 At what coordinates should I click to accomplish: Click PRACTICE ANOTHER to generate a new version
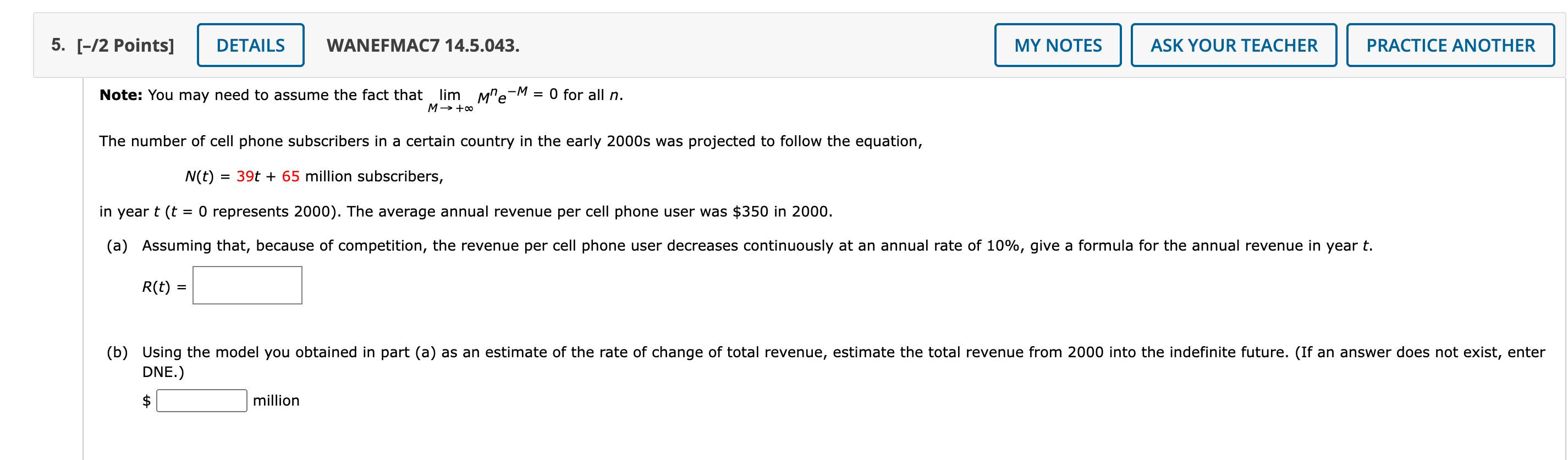coord(1450,45)
